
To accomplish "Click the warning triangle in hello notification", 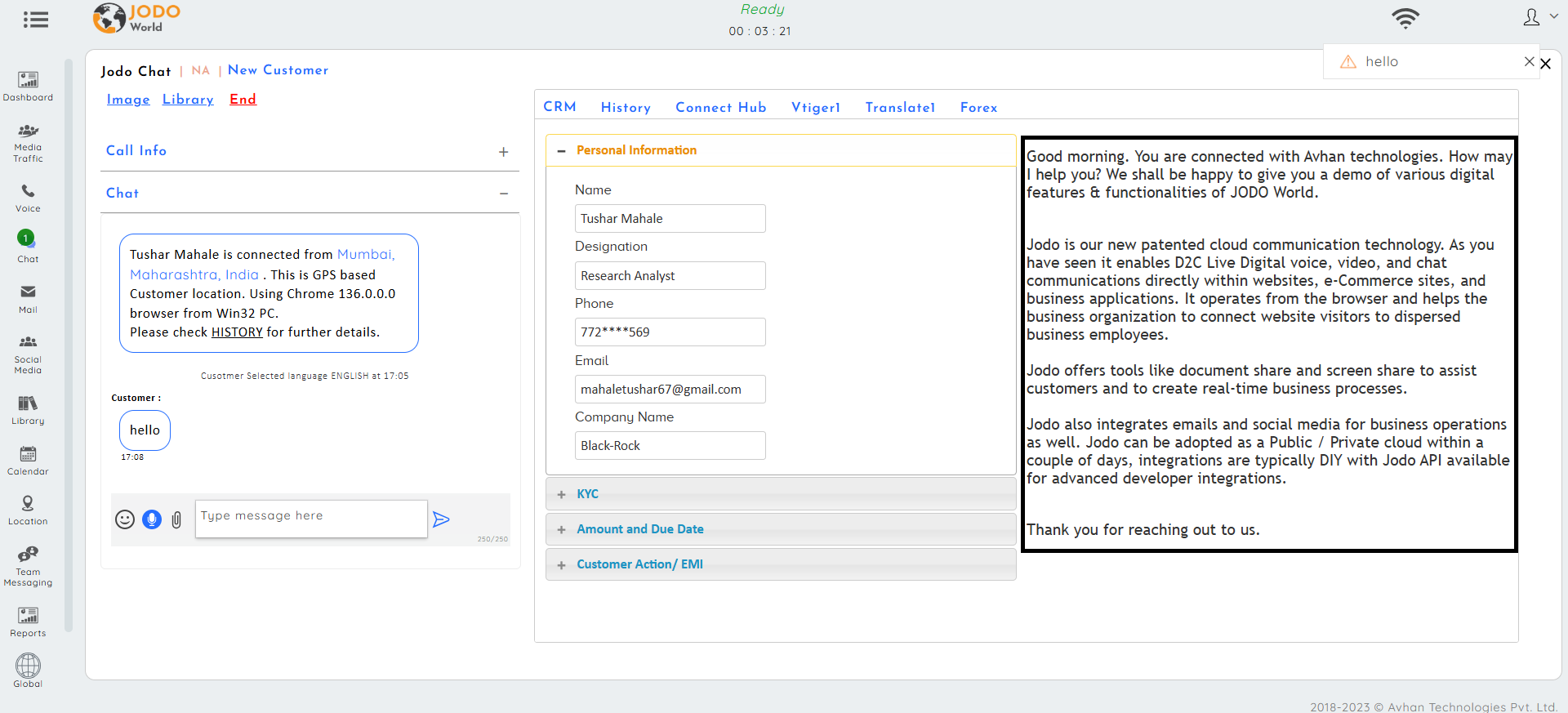I will [x=1348, y=62].
